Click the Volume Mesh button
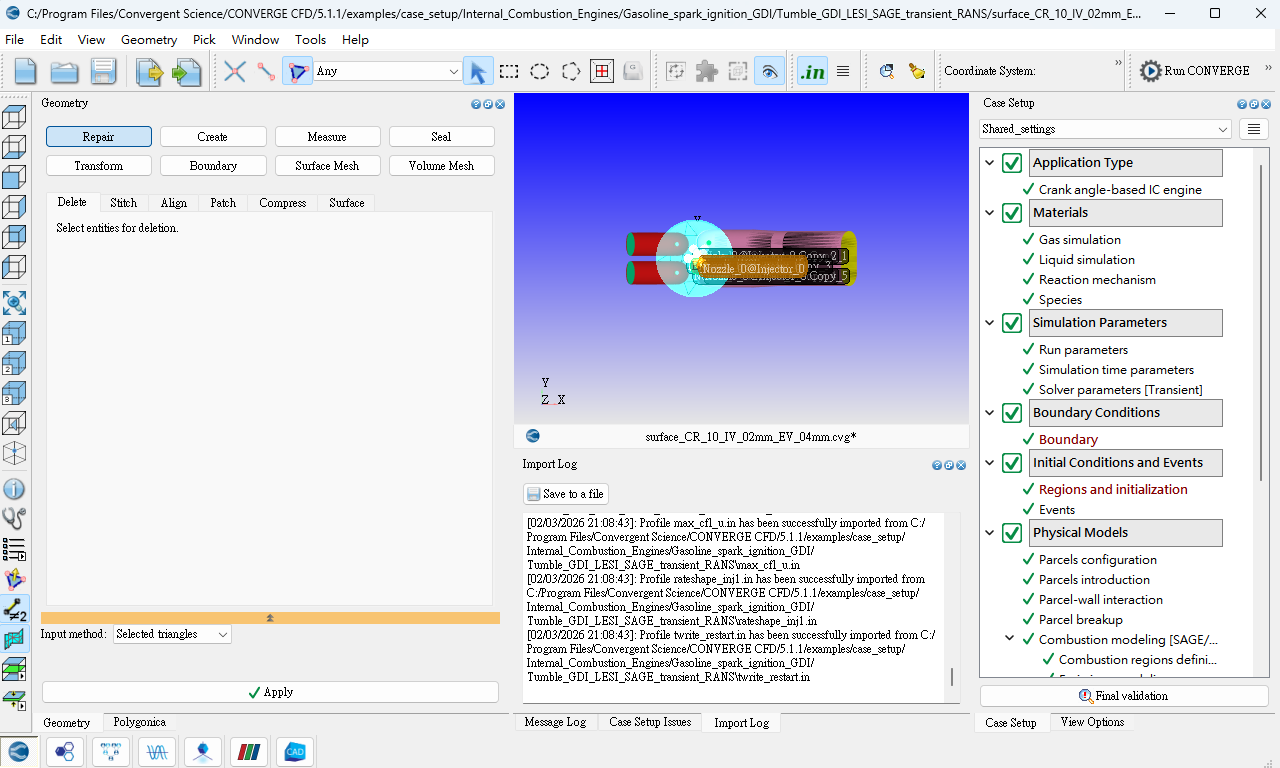The image size is (1280, 768). point(441,166)
